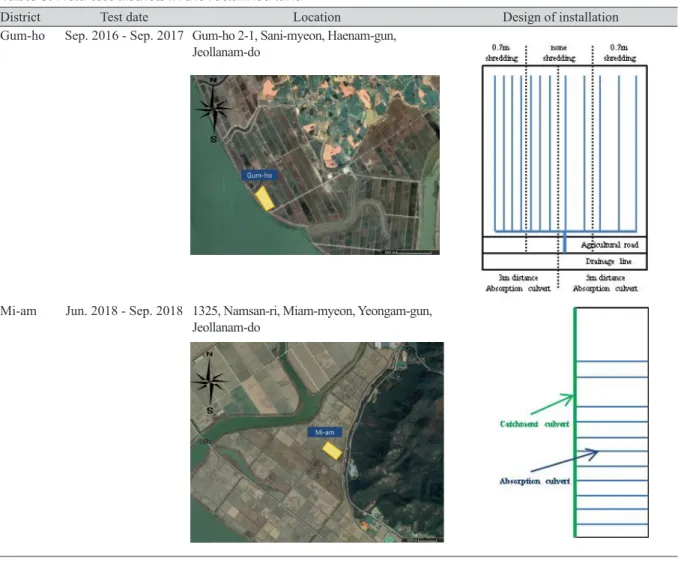Screen dimensions: 678x561
Task: Click the Jeollanam-do text under Gum-ho address
Action: coord(226,52)
